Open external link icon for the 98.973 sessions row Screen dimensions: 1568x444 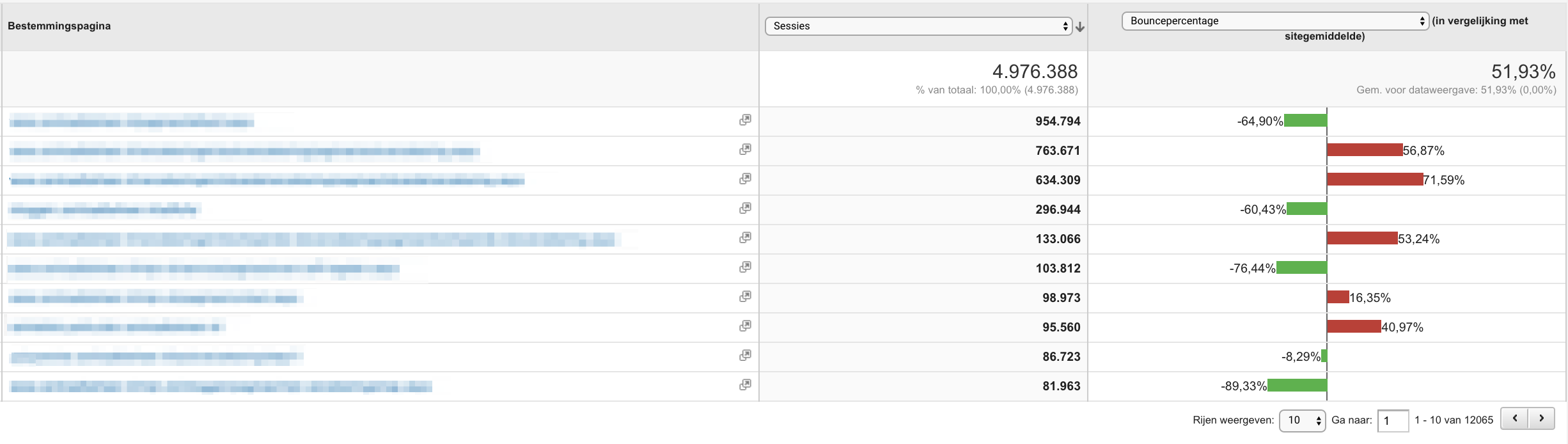tap(745, 297)
